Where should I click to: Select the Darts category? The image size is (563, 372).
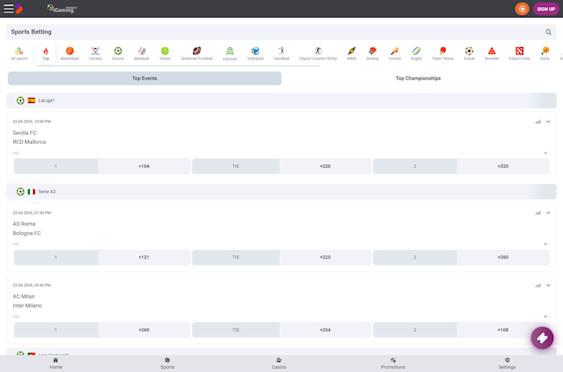(x=545, y=54)
